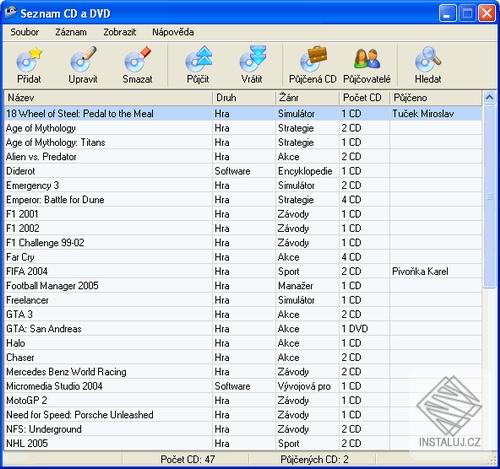Click the app icon in the title bar
Screen dimensions: 500x469
click(x=10, y=13)
